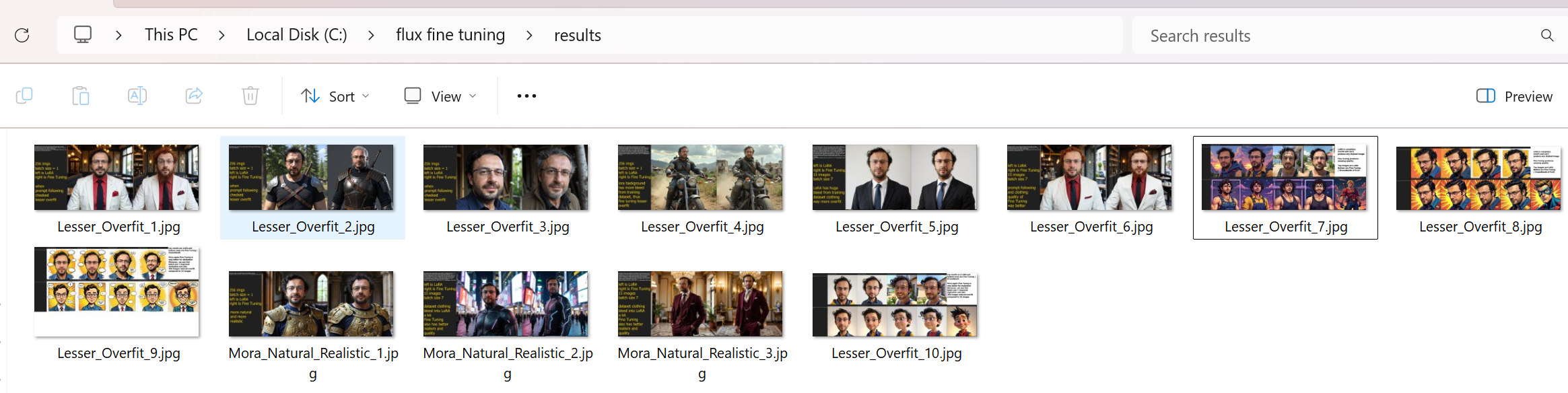This screenshot has height=393, width=1568.
Task: Toggle the Preview pane
Action: (1514, 96)
